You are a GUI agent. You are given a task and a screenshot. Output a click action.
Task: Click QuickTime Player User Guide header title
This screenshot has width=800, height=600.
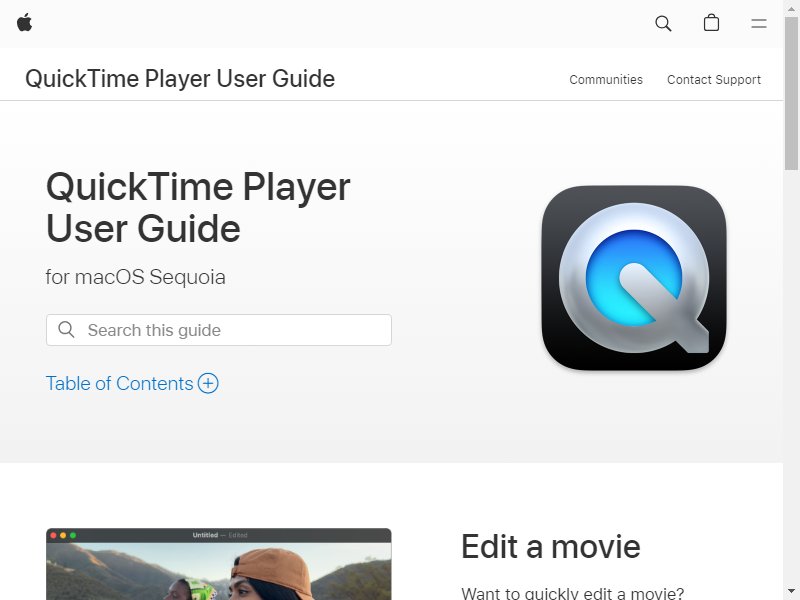pyautogui.click(x=180, y=79)
